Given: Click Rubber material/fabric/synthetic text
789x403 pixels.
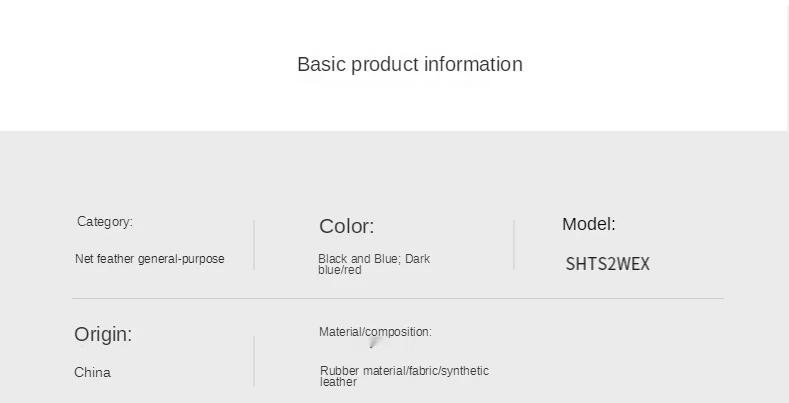Looking at the screenshot, I should [x=405, y=371].
